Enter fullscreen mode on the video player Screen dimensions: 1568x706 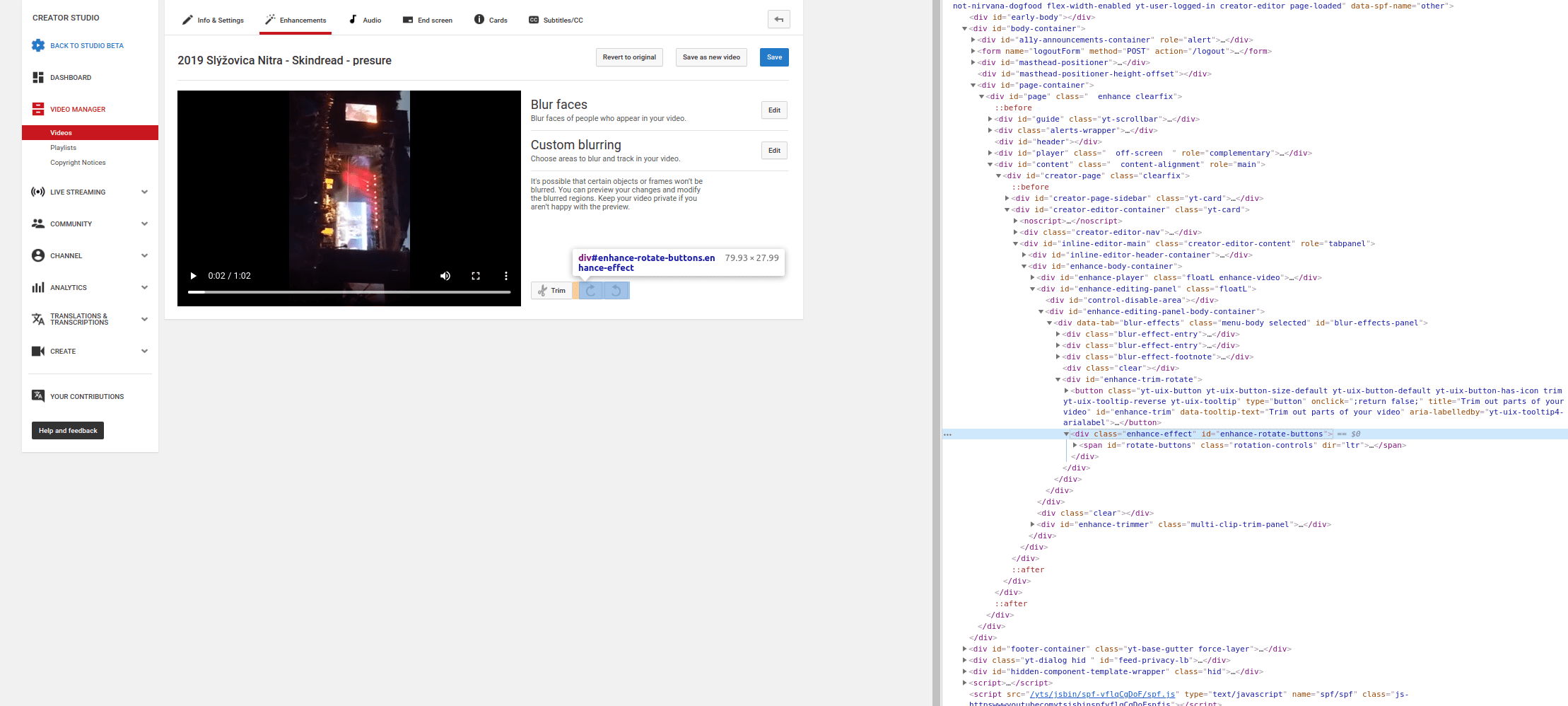pos(476,276)
